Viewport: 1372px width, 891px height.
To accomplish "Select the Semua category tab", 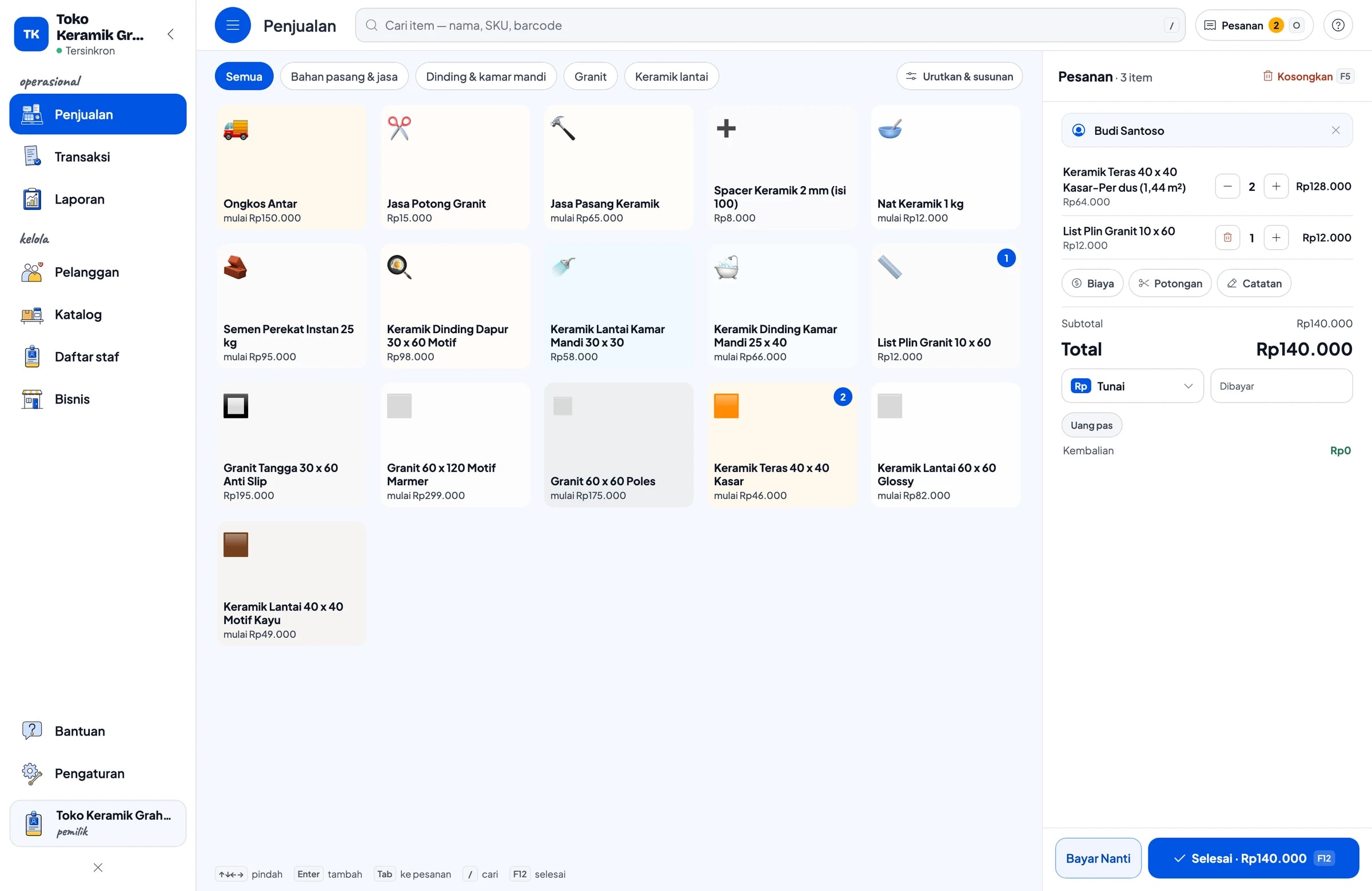I will pyautogui.click(x=244, y=77).
